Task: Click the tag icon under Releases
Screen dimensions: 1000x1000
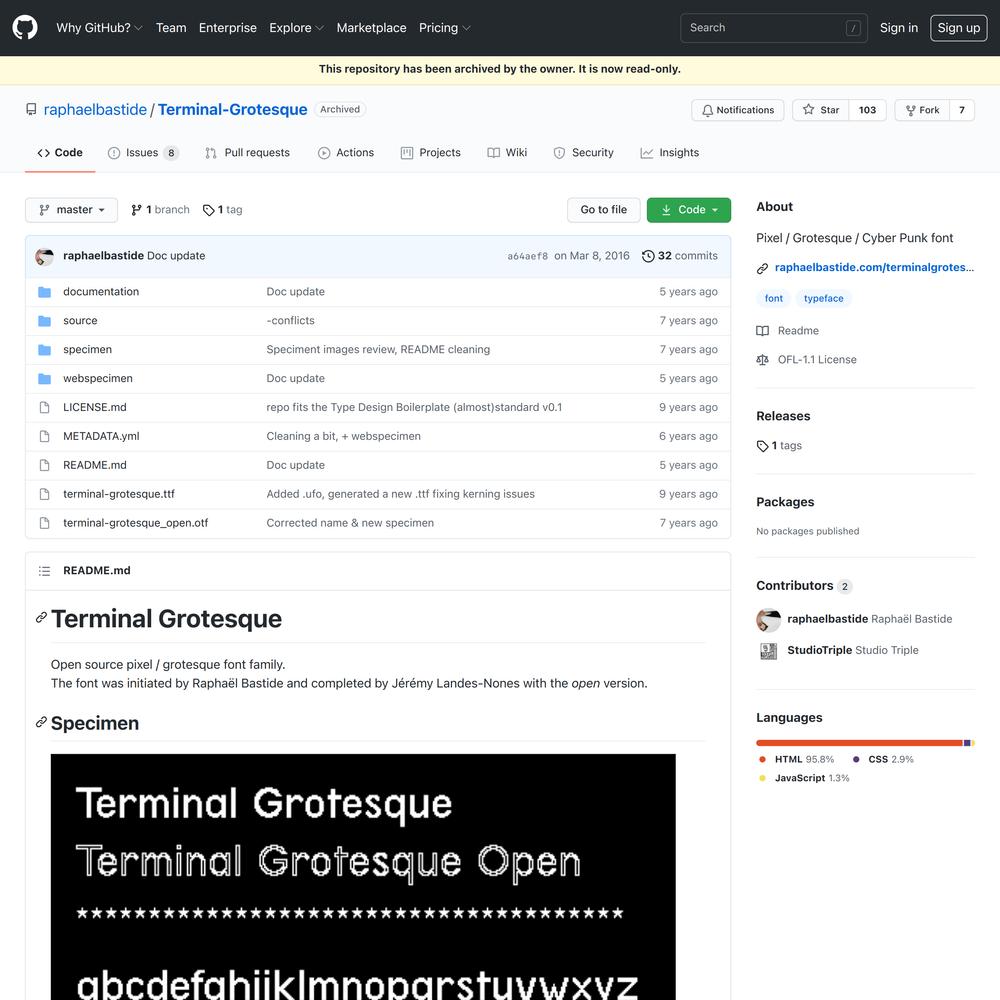Action: [x=762, y=446]
